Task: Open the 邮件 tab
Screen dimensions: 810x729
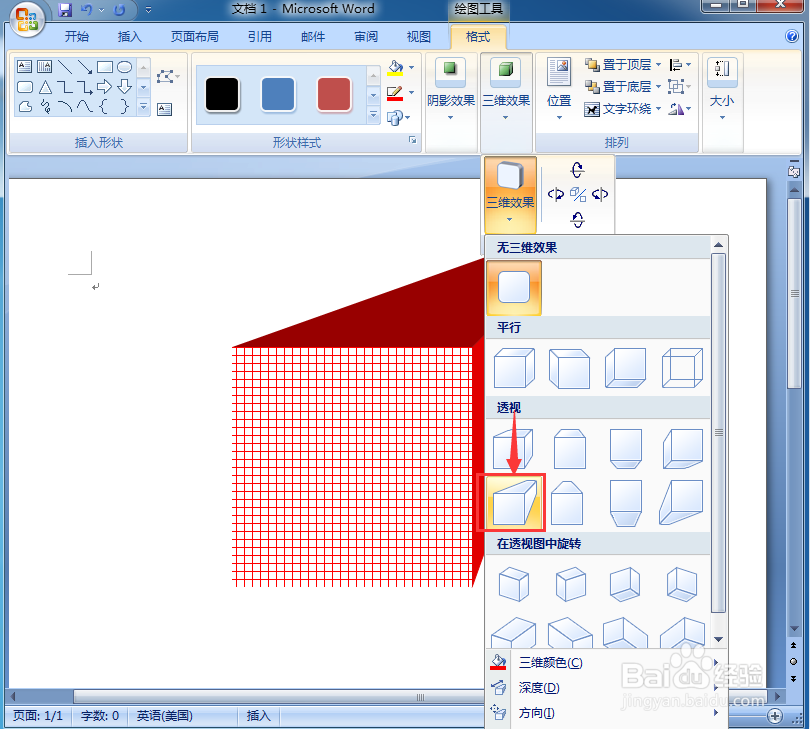Action: [x=313, y=37]
